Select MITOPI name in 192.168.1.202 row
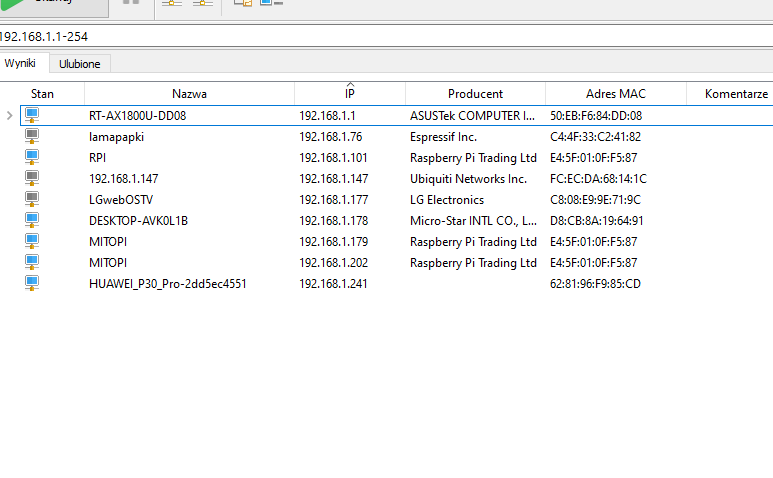773x478 pixels. coord(108,263)
